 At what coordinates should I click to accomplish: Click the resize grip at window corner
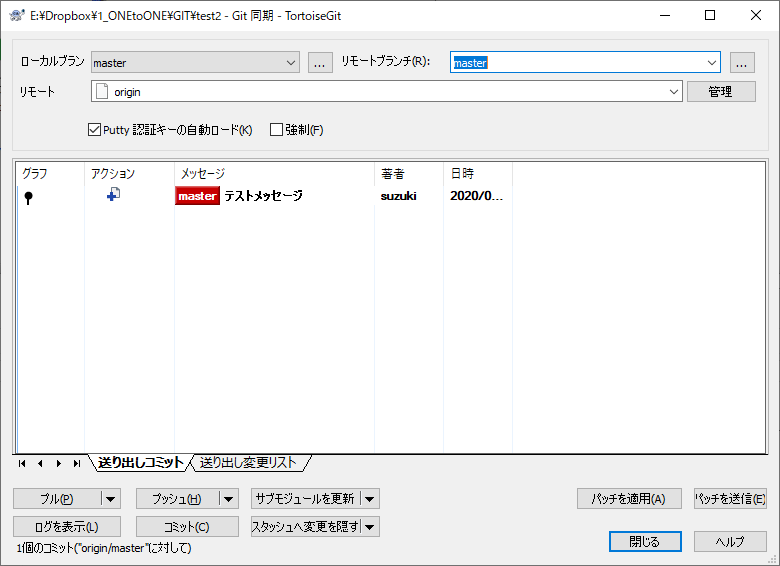773,560
